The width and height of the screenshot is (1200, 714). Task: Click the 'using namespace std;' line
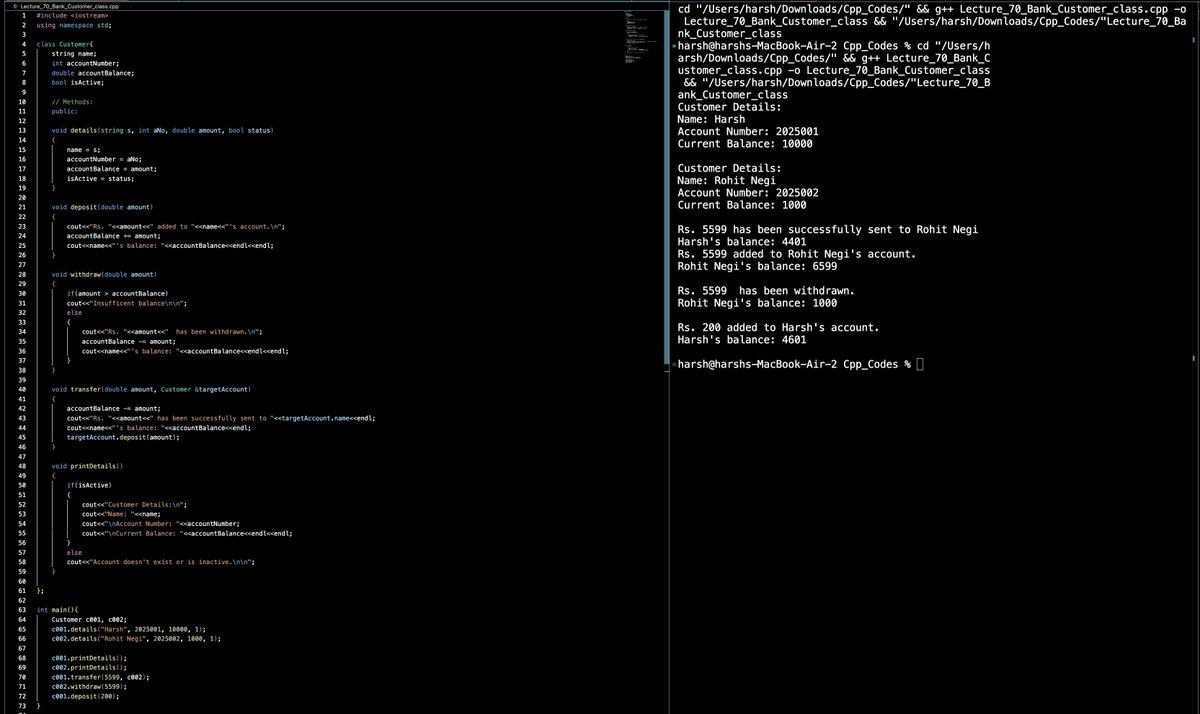(75, 25)
